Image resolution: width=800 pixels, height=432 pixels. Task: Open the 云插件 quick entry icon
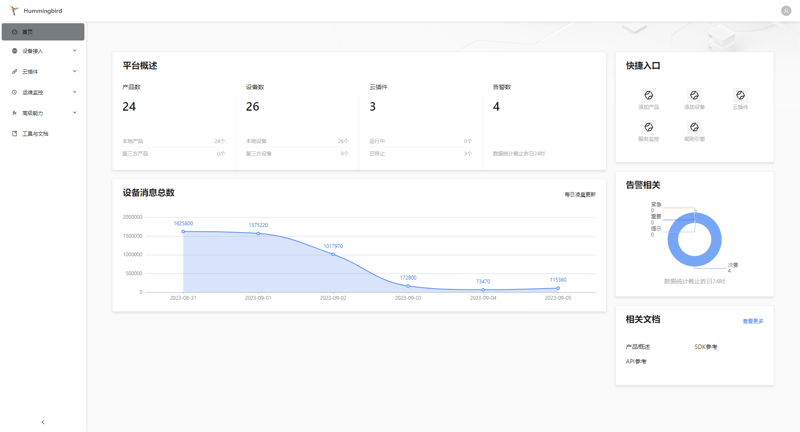(740, 96)
